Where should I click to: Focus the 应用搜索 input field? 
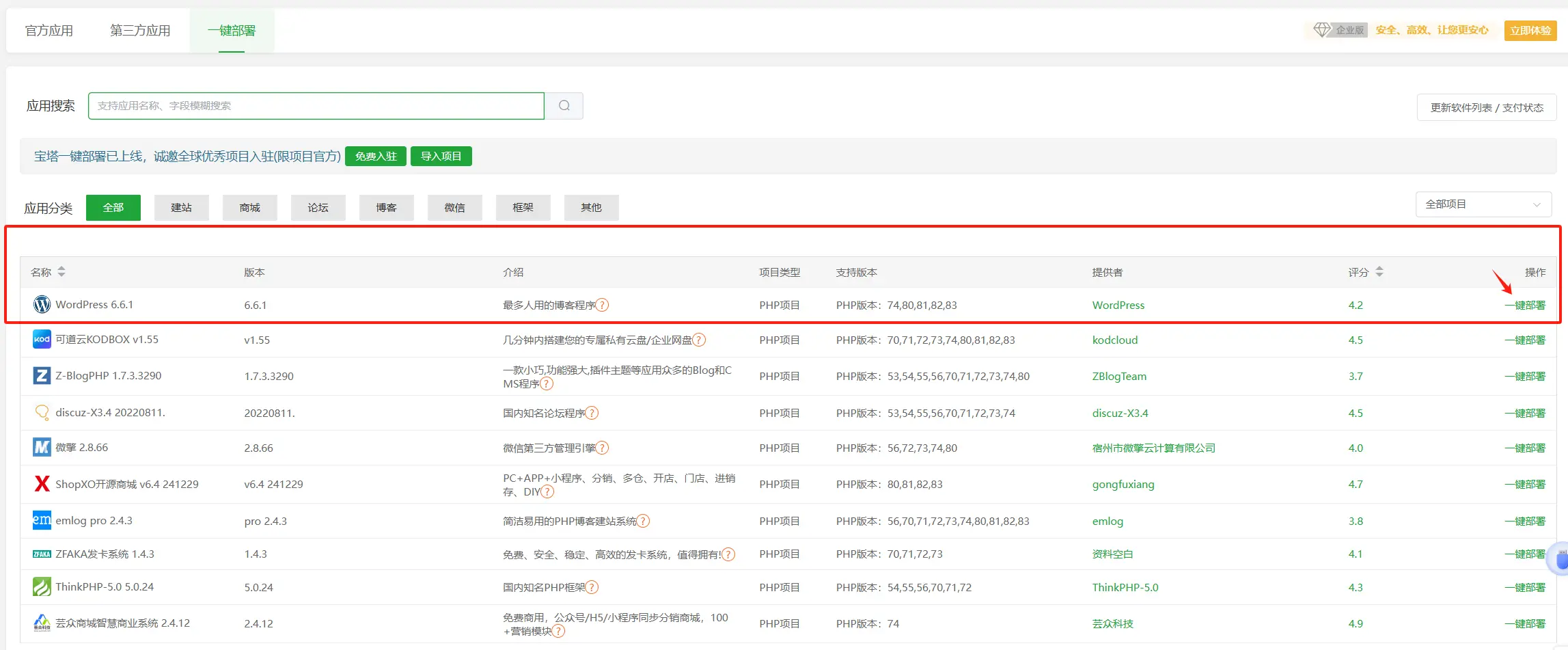(x=316, y=106)
